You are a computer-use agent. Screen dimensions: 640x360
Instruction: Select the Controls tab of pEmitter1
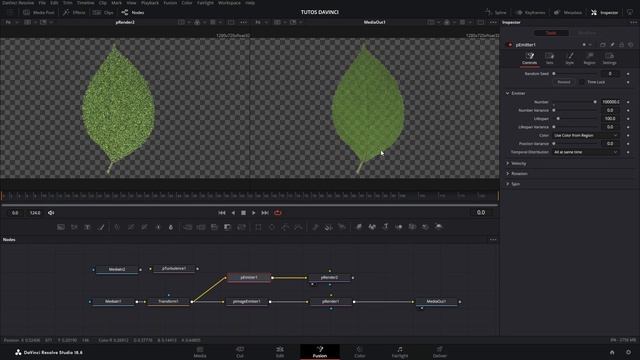tap(529, 58)
